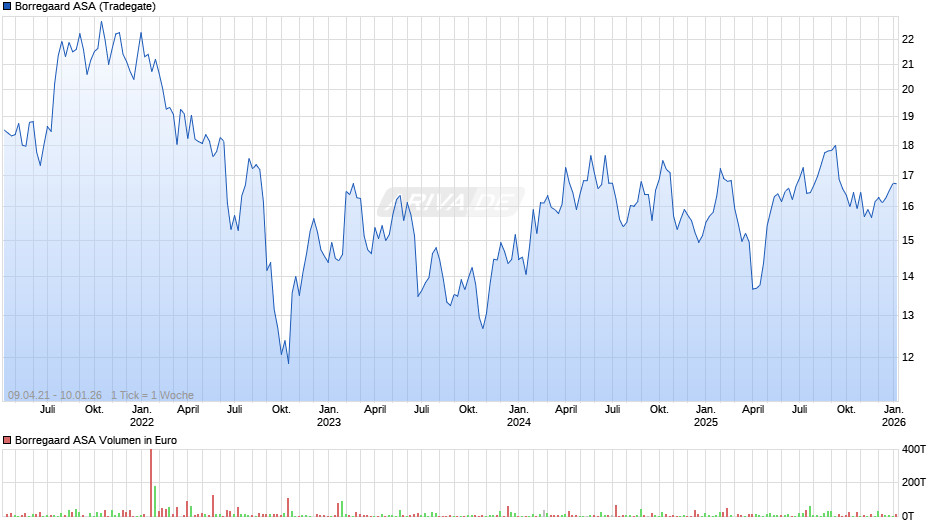Click the "Jan. 2022" time axis label
940x526 pixels.
click(x=141, y=416)
